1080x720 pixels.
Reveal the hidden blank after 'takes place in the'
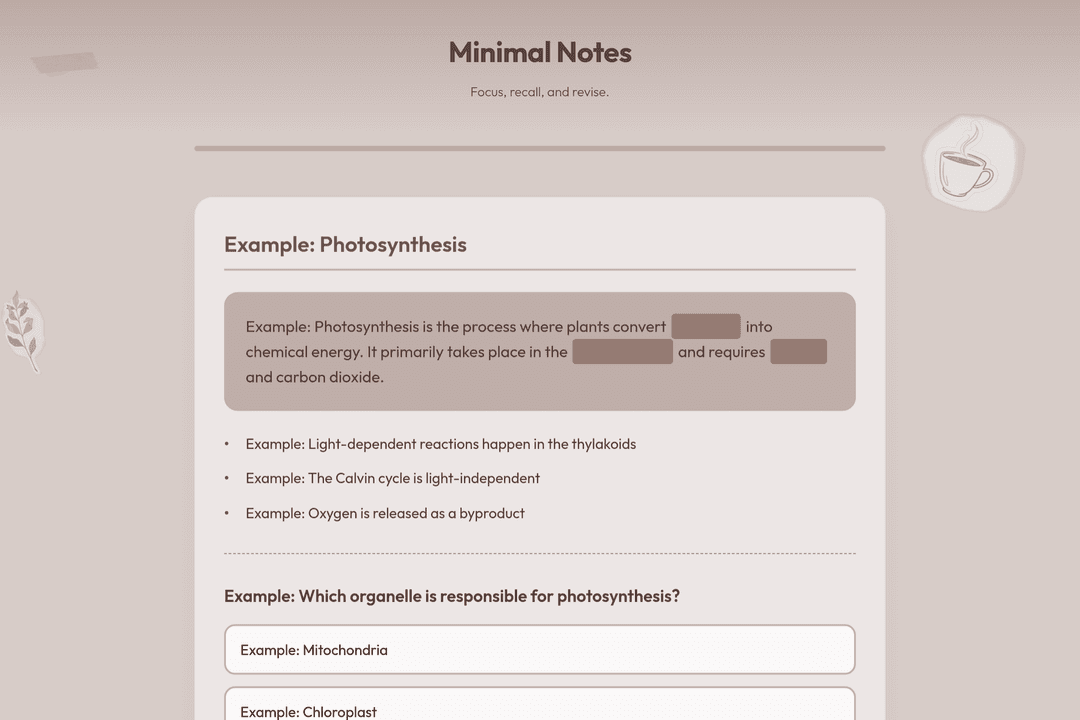pyautogui.click(x=622, y=351)
